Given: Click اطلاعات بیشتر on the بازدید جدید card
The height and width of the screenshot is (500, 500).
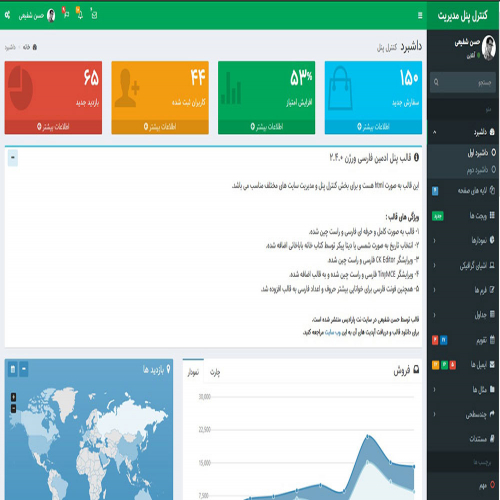Looking at the screenshot, I should (x=53, y=127).
